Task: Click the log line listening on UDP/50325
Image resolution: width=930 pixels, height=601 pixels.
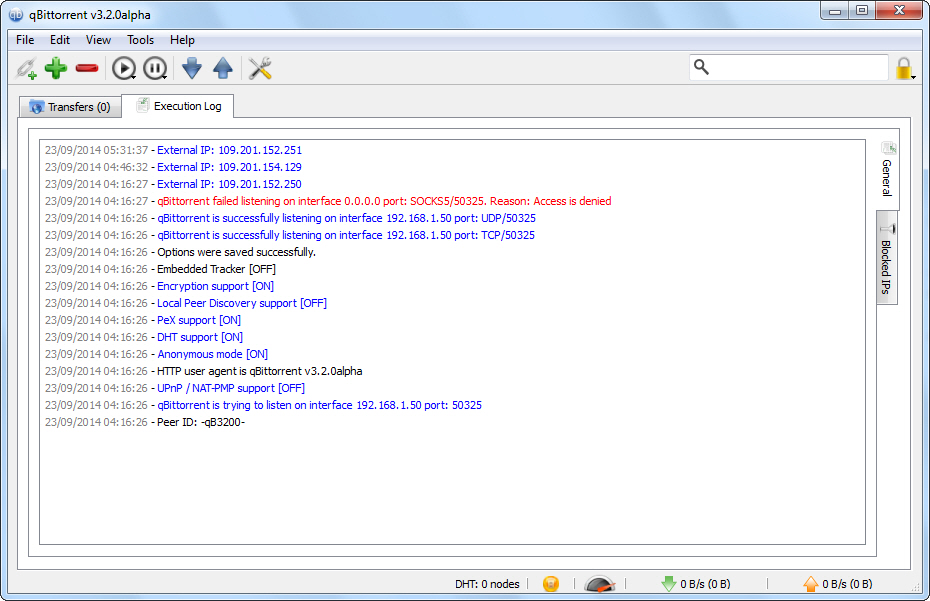Action: click(x=290, y=218)
